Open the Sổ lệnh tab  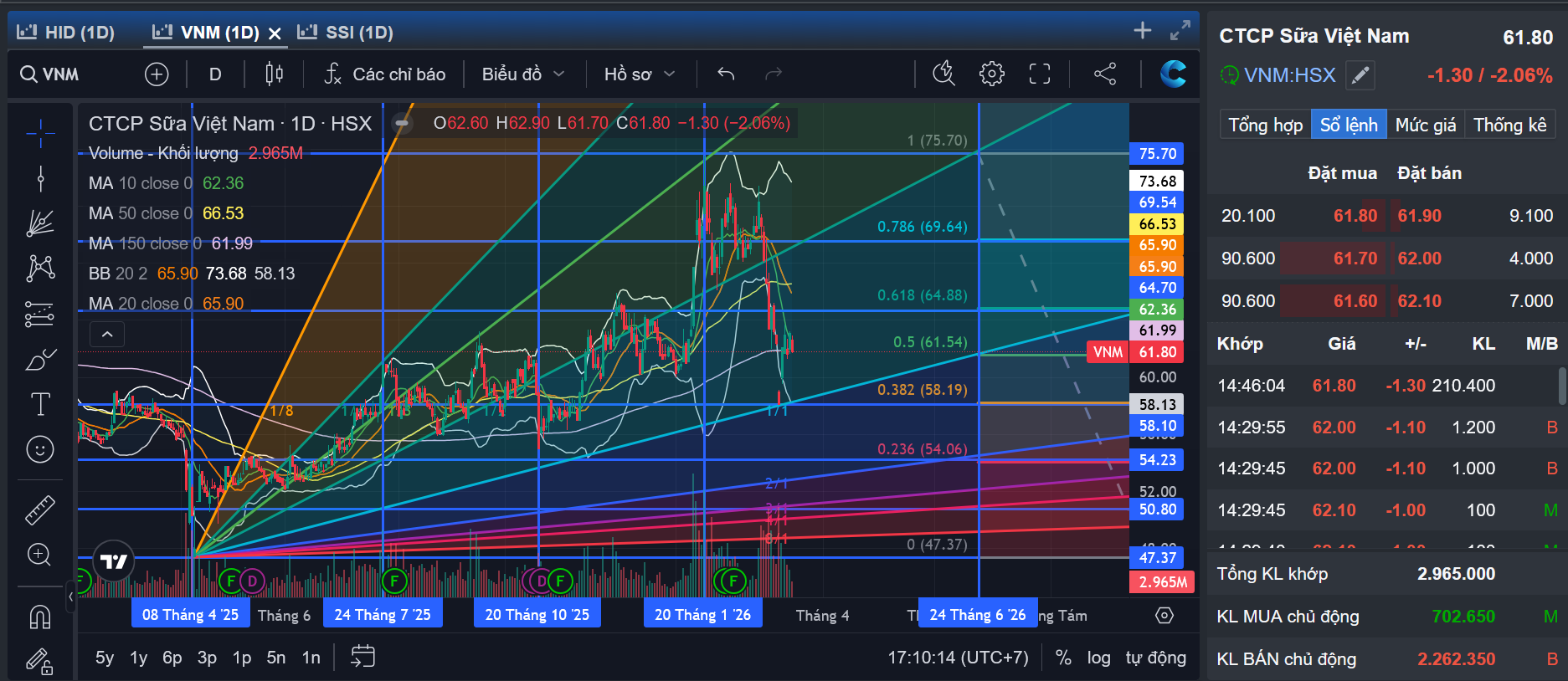click(1349, 125)
